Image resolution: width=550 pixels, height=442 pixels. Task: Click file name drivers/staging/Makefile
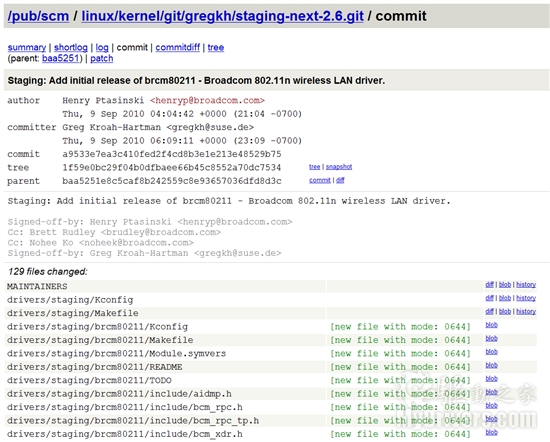click(x=73, y=313)
